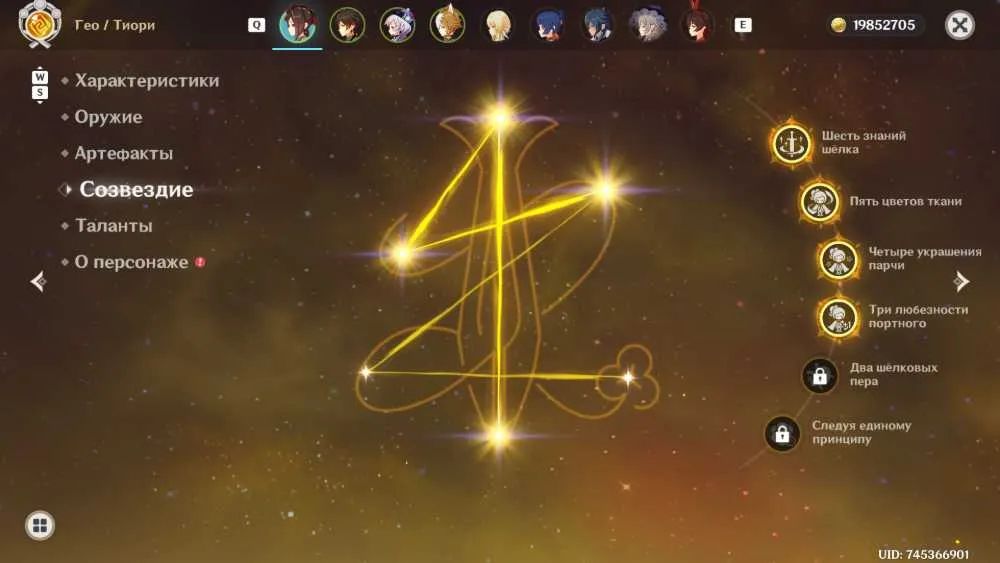
Task: Click the bright star on the constellation's left
Action: pyautogui.click(x=402, y=254)
